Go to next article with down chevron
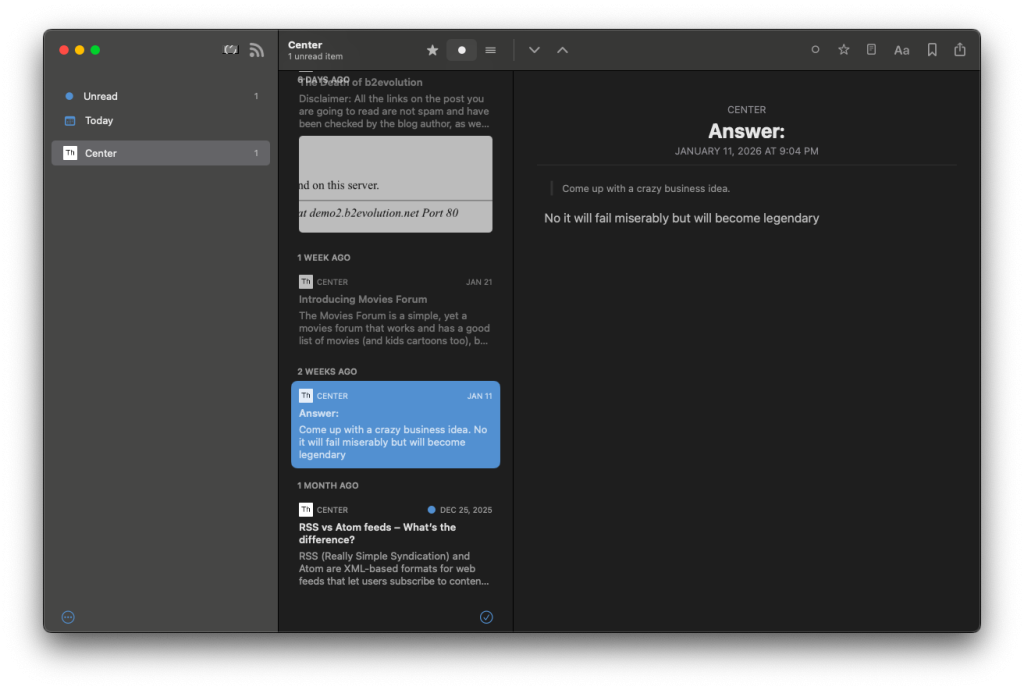This screenshot has height=690, width=1024. pos(534,50)
